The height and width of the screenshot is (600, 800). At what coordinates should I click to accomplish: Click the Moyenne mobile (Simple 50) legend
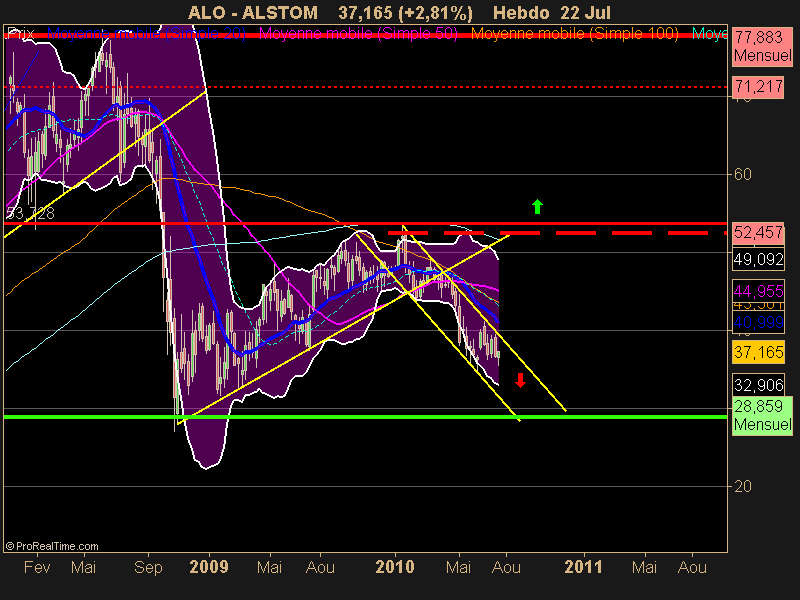pyautogui.click(x=358, y=34)
